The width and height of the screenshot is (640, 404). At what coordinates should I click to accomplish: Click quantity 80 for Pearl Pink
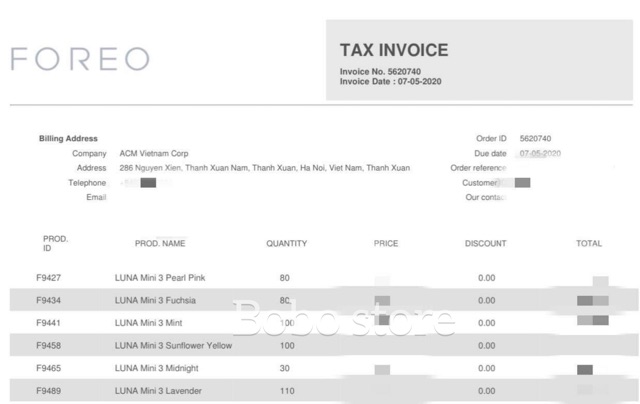(284, 278)
